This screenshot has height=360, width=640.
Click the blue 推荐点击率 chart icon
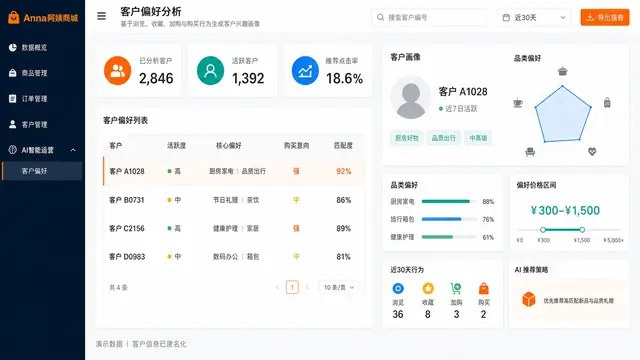click(305, 71)
